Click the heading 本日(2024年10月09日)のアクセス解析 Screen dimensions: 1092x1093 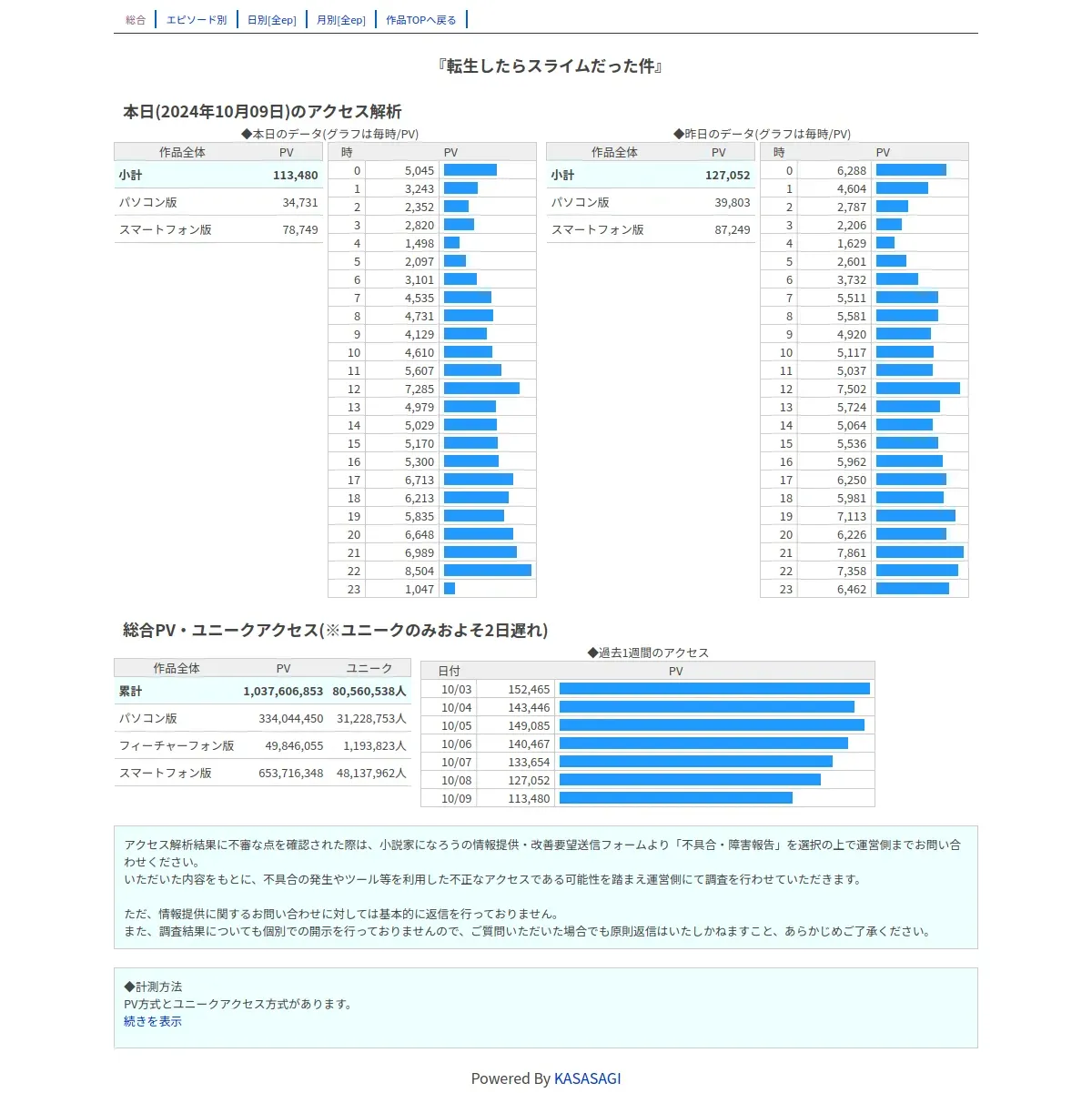pos(262,112)
